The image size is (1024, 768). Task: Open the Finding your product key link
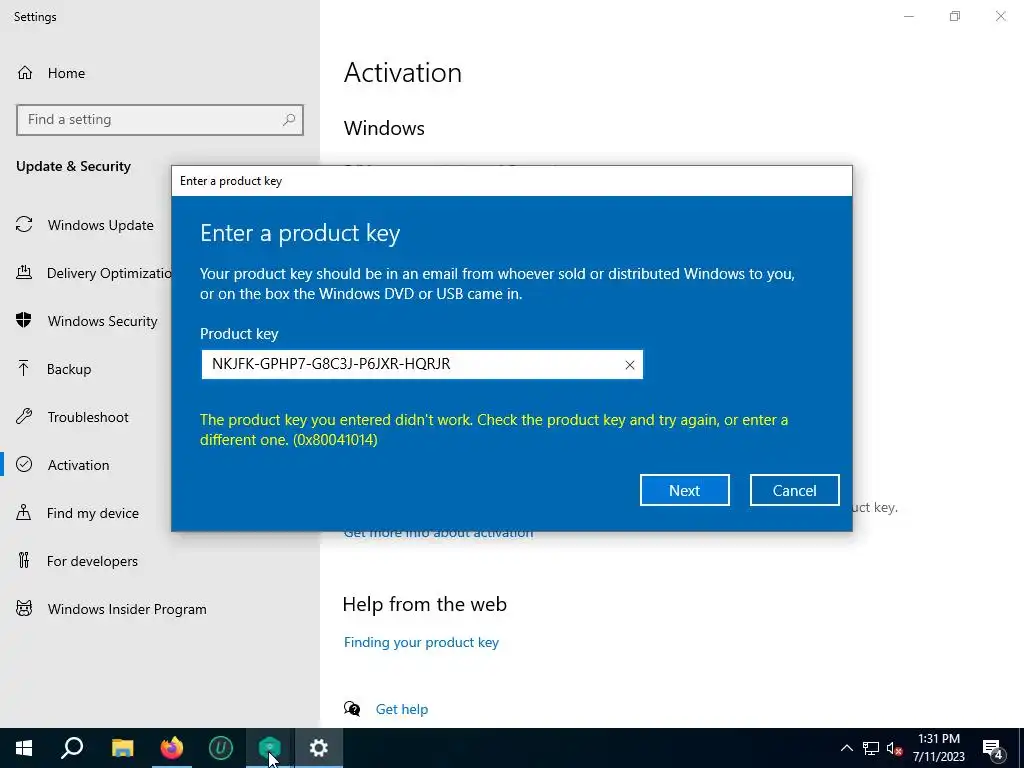point(421,642)
